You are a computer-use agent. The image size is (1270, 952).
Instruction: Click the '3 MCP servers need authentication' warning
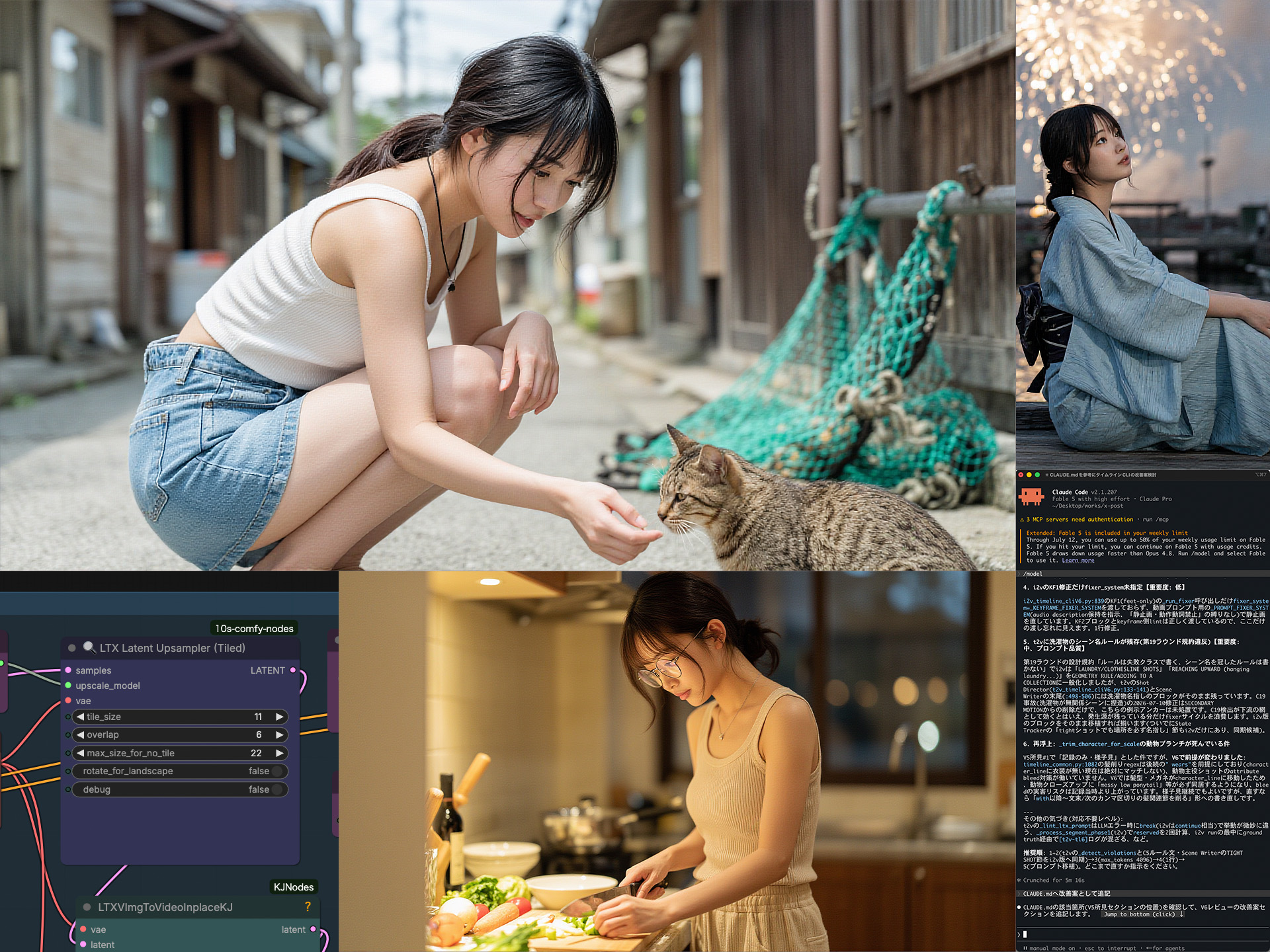[1079, 520]
